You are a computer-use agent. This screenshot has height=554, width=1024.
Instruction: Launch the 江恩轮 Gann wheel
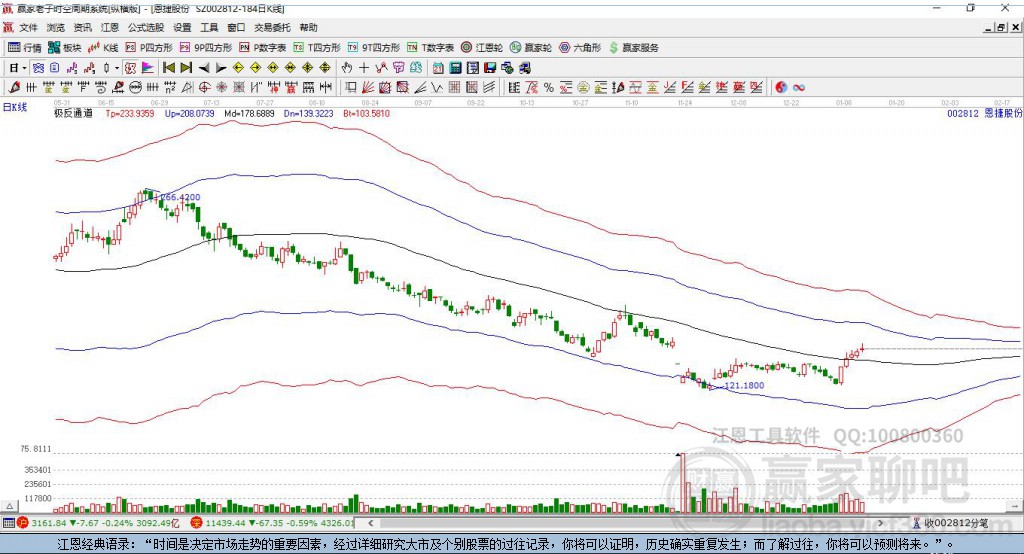pyautogui.click(x=482, y=48)
